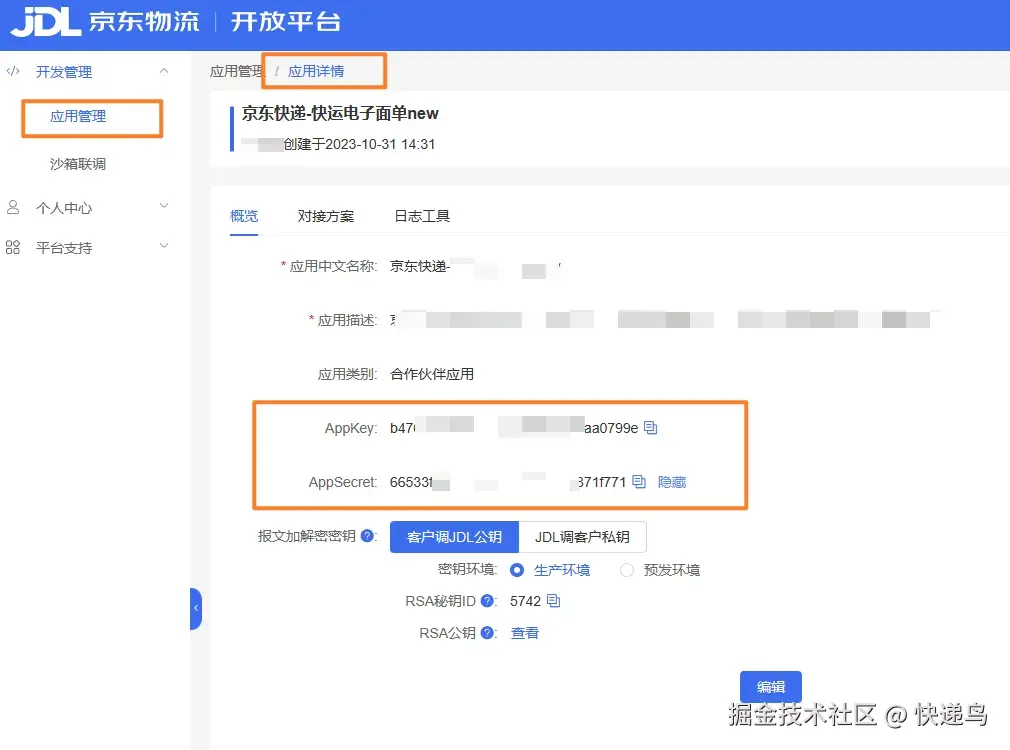The image size is (1010, 750).
Task: Expand the 个人中心 menu chevron
Action: click(164, 206)
